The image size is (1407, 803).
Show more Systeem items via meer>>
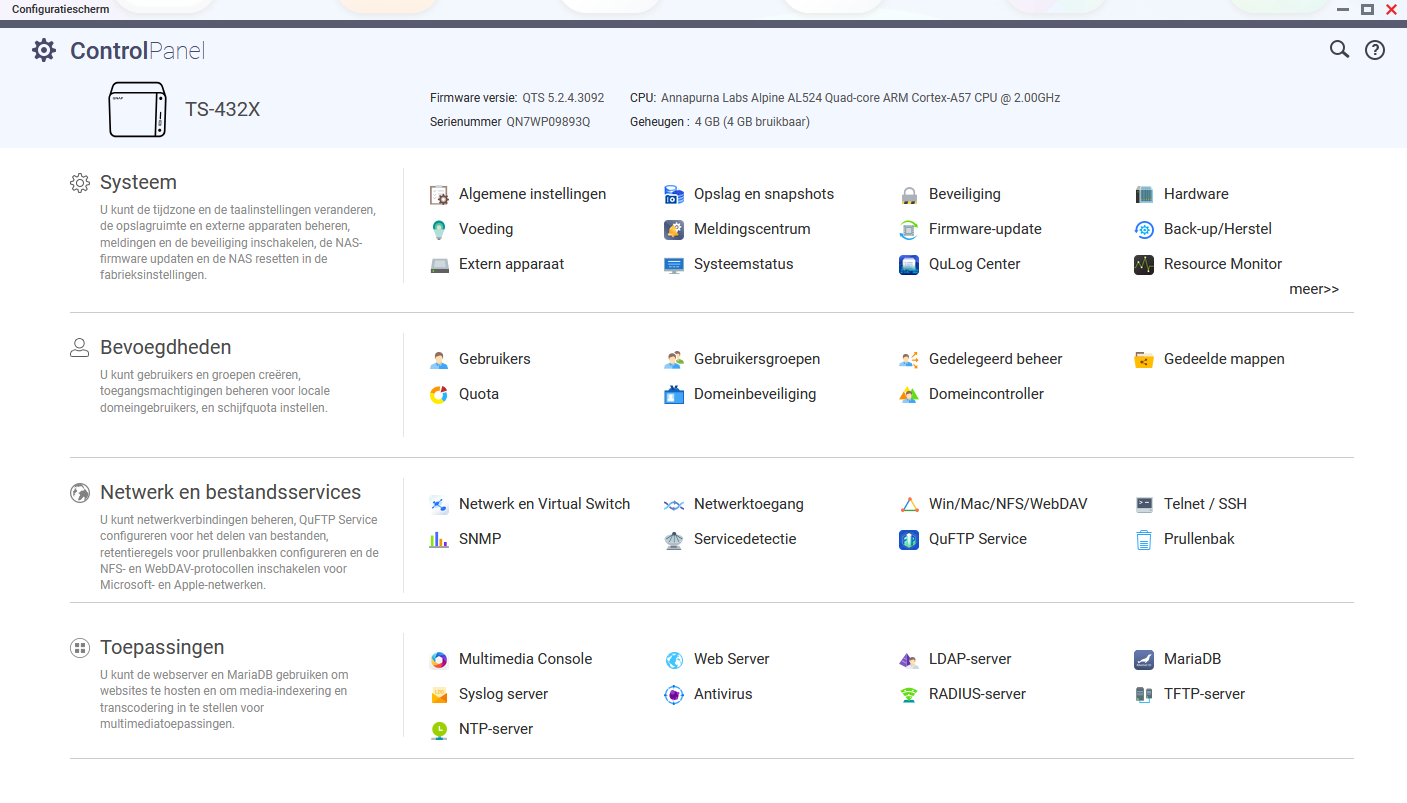(x=1314, y=289)
